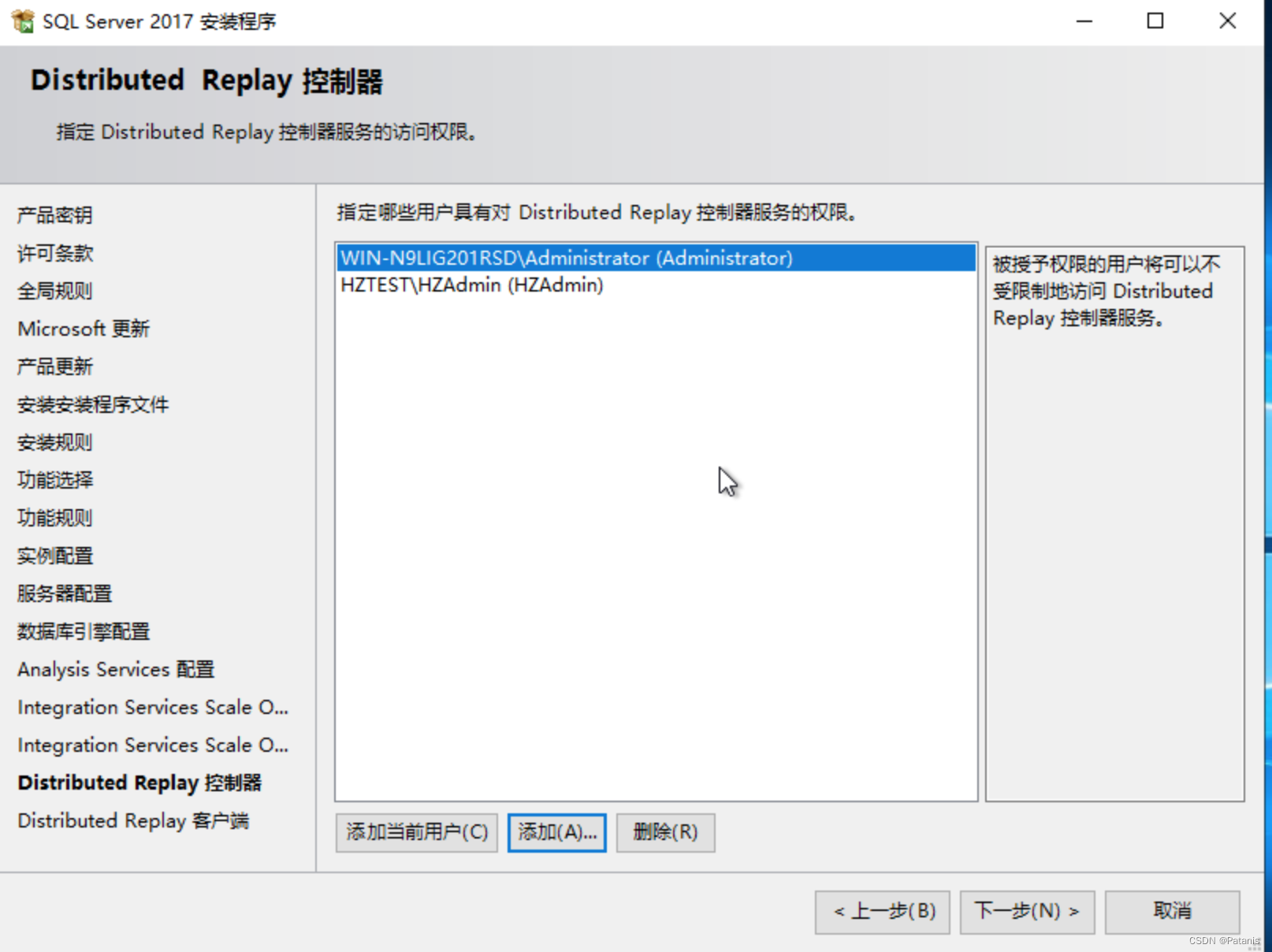Open the 功能规则 step in sidebar
Image resolution: width=1272 pixels, height=952 pixels.
[x=55, y=518]
